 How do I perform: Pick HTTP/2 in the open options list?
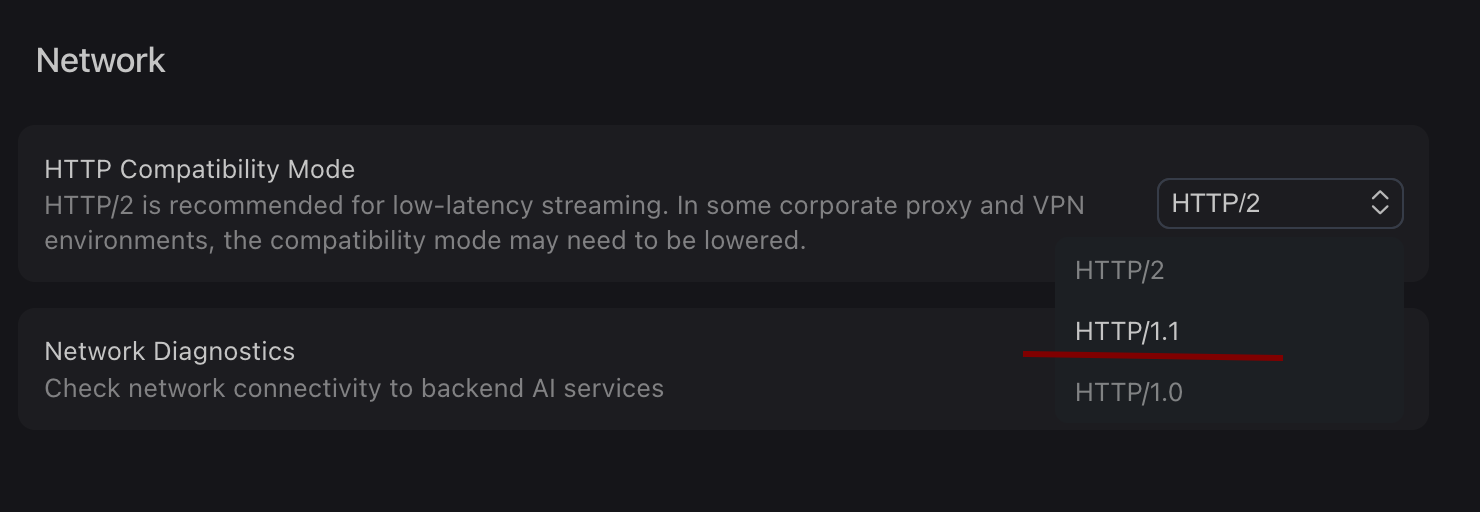(1119, 270)
